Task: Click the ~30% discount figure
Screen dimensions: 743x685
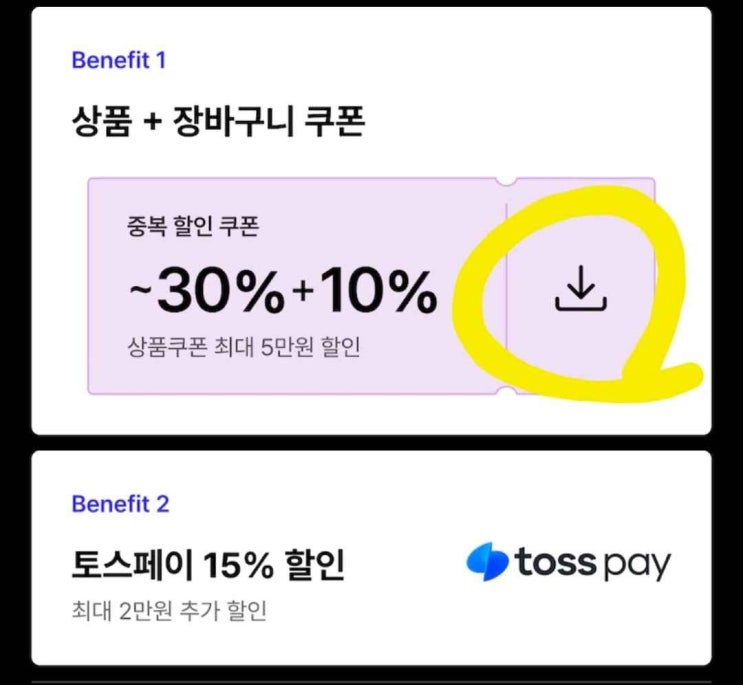Action: (x=208, y=290)
